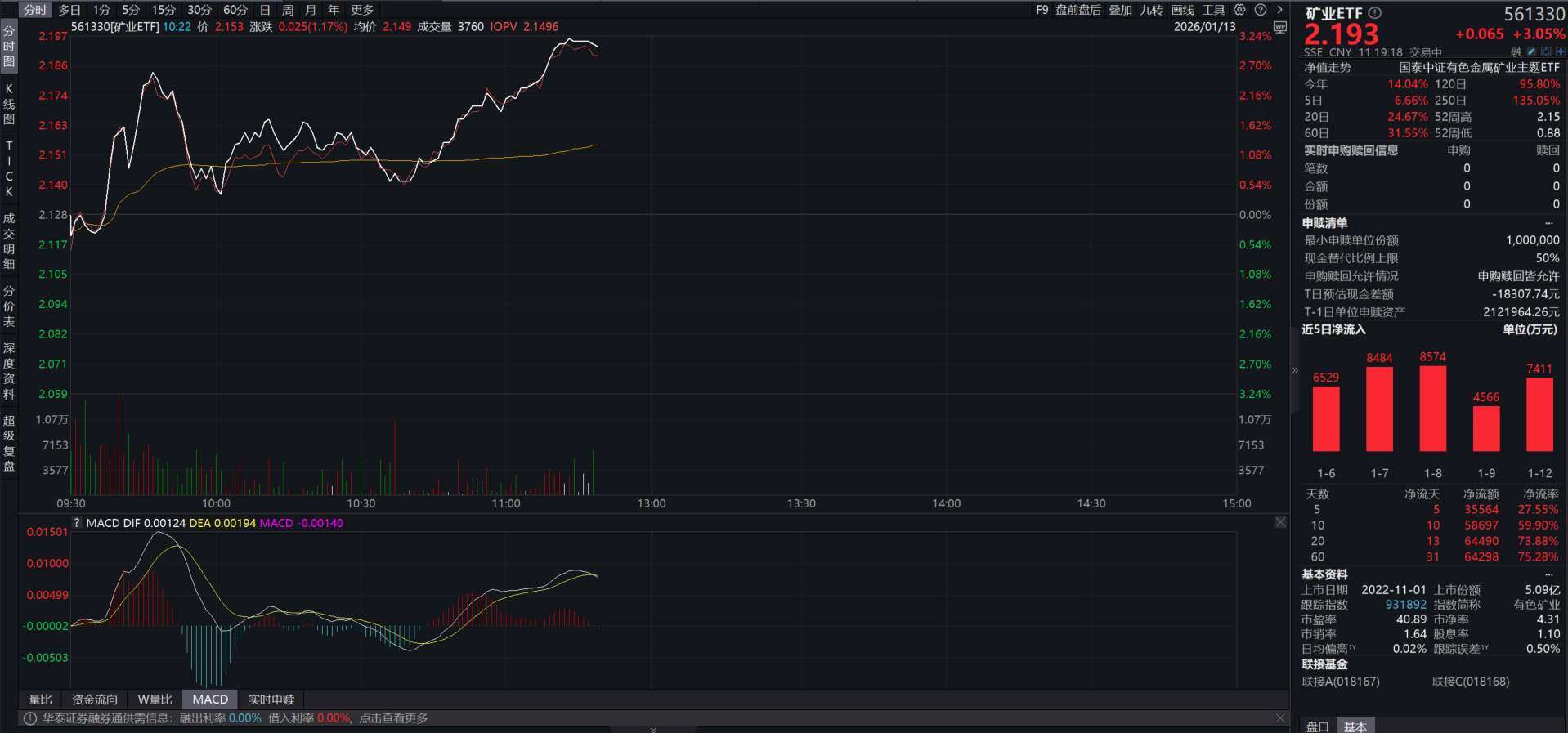
Task: Set a price alert with the bell icon
Action: 1546,51
